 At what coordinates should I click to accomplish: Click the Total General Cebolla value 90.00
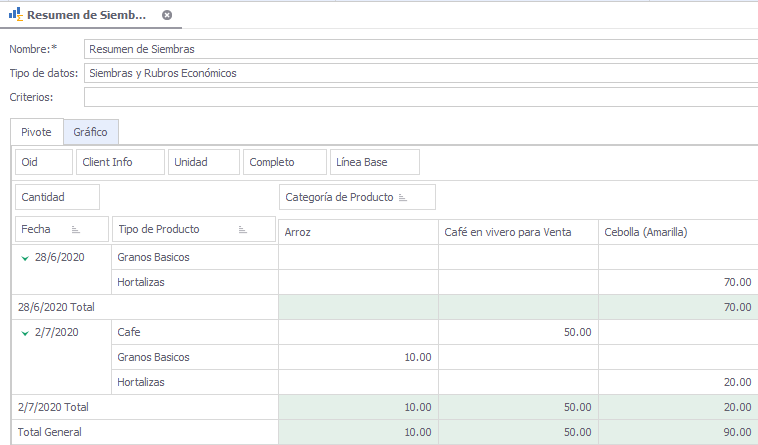click(x=737, y=433)
